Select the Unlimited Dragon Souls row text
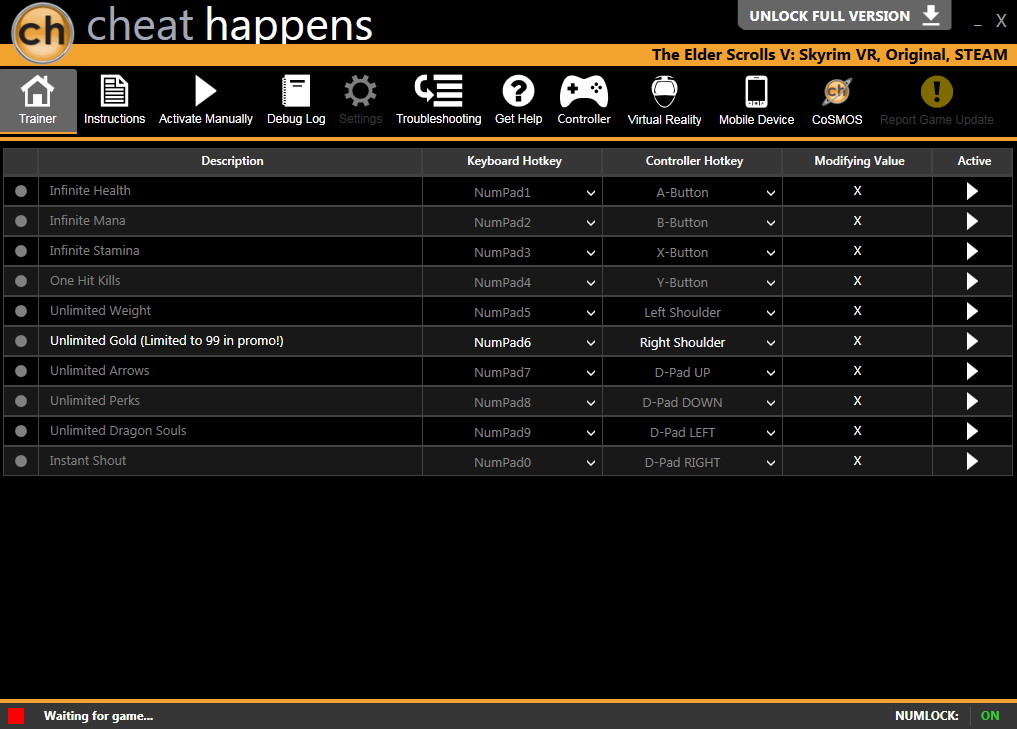The height and width of the screenshot is (729, 1017). point(118,431)
